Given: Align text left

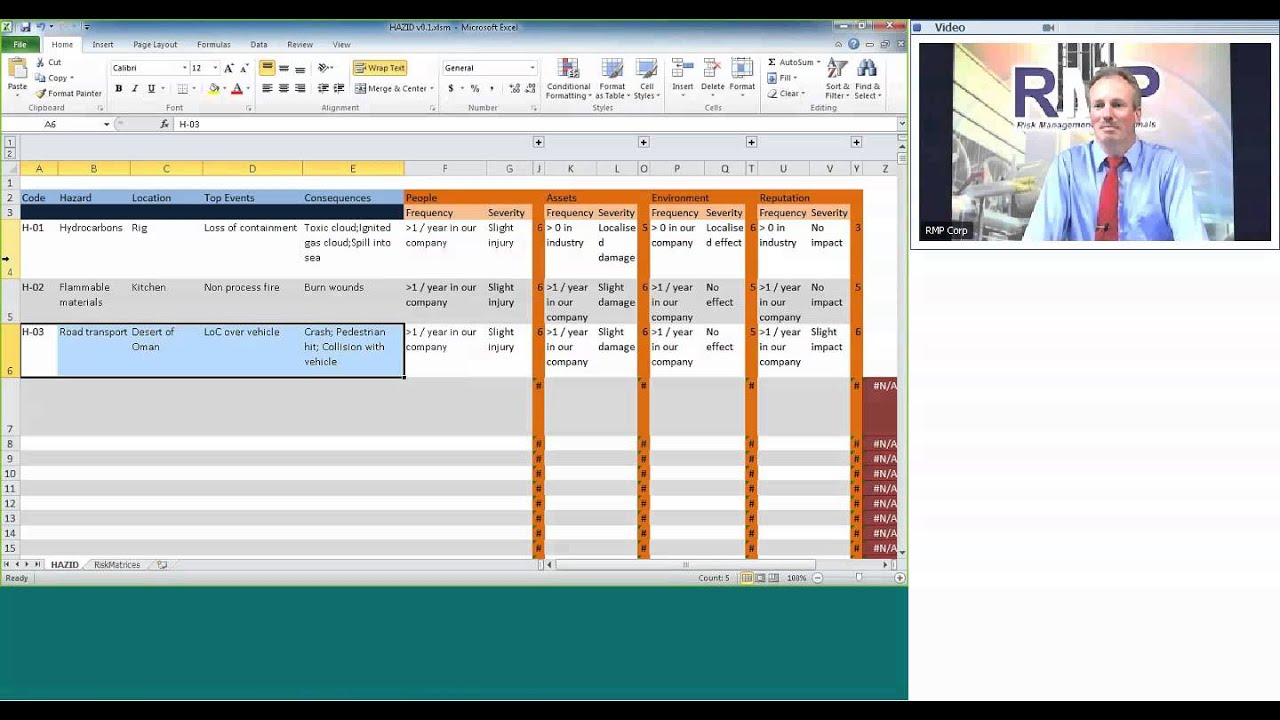Looking at the screenshot, I should point(267,89).
